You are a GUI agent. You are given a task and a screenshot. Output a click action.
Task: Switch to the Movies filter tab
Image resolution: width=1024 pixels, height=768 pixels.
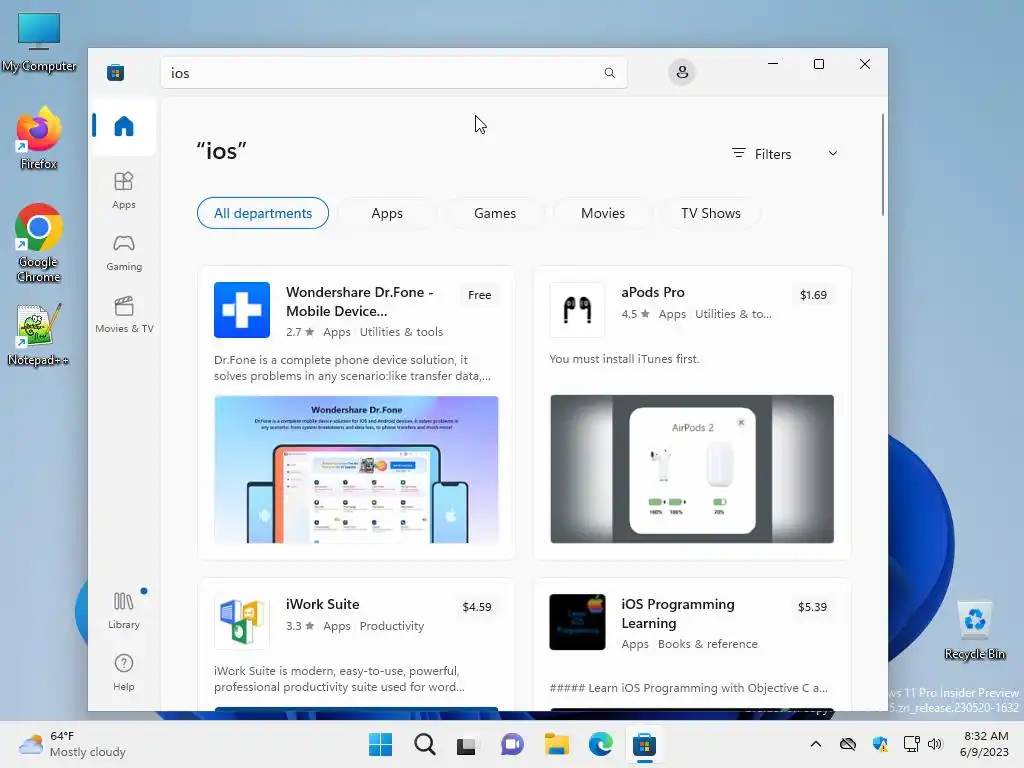pyautogui.click(x=603, y=213)
